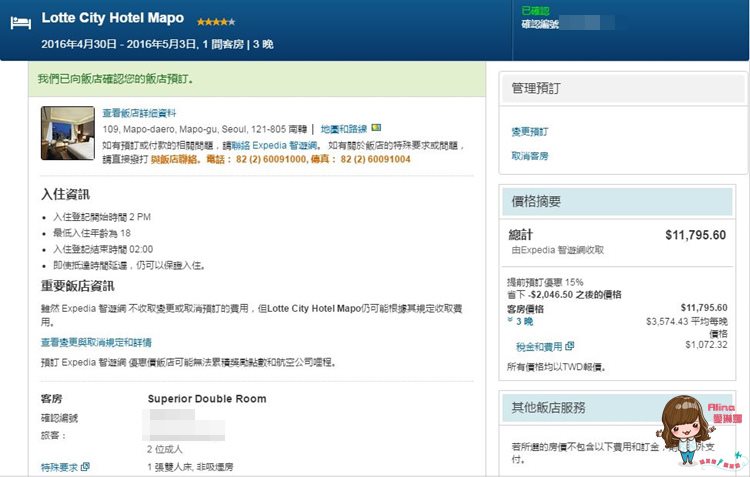Click the 入住資訊 heading
Screen dimensions: 750x477
pyautogui.click(x=65, y=194)
